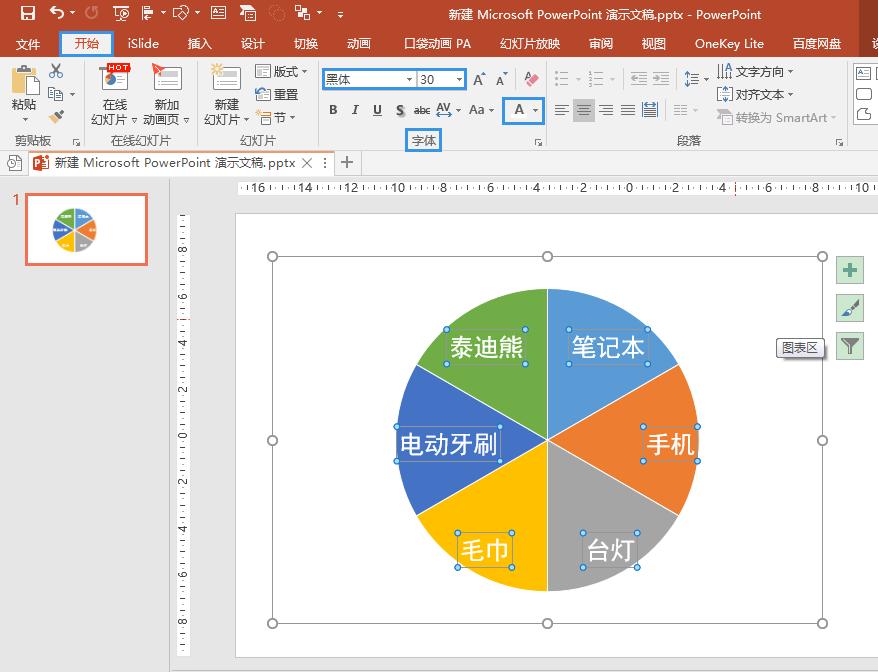The width and height of the screenshot is (878, 672).
Task: Open the 设计 ribbon tab
Action: click(x=252, y=43)
